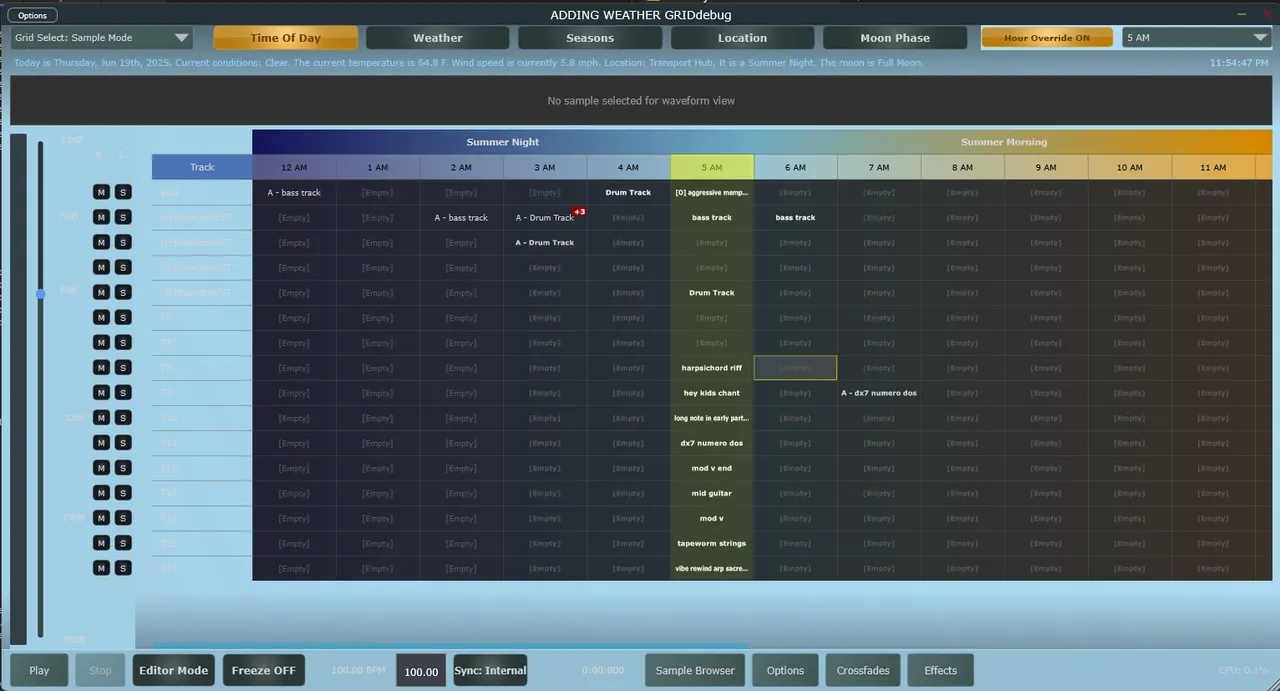Toggle the Hour Override ON button
Screen dimensions: 1280x691
click(1047, 38)
